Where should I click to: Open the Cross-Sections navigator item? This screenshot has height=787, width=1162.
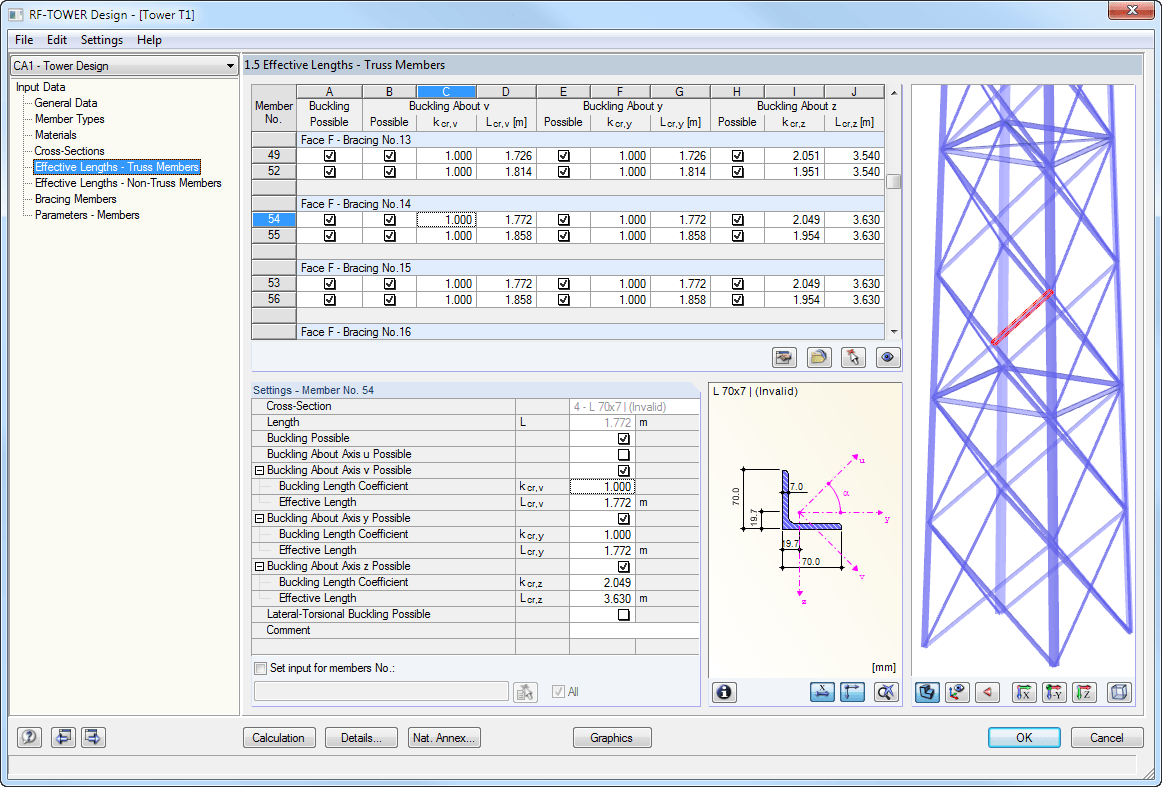pyautogui.click(x=70, y=151)
